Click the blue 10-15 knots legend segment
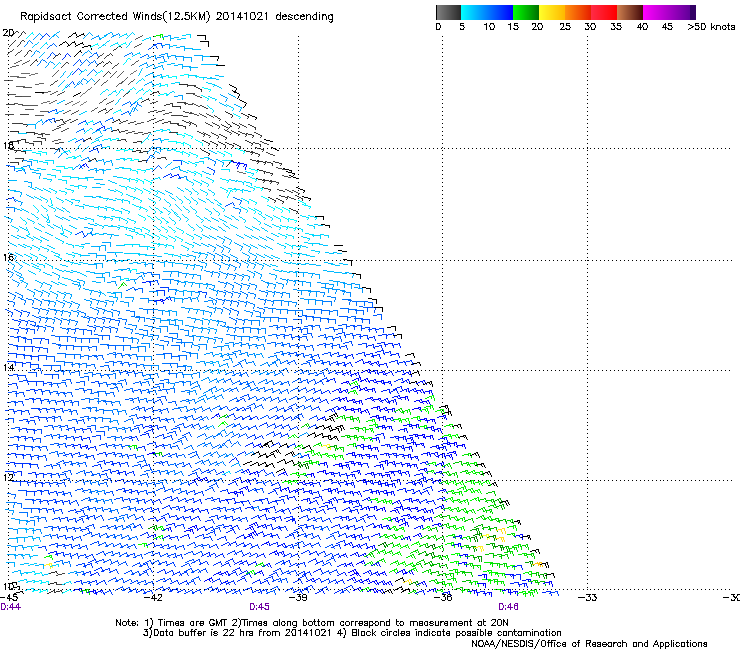Viewport: 740px width, 650px height. 500,12
